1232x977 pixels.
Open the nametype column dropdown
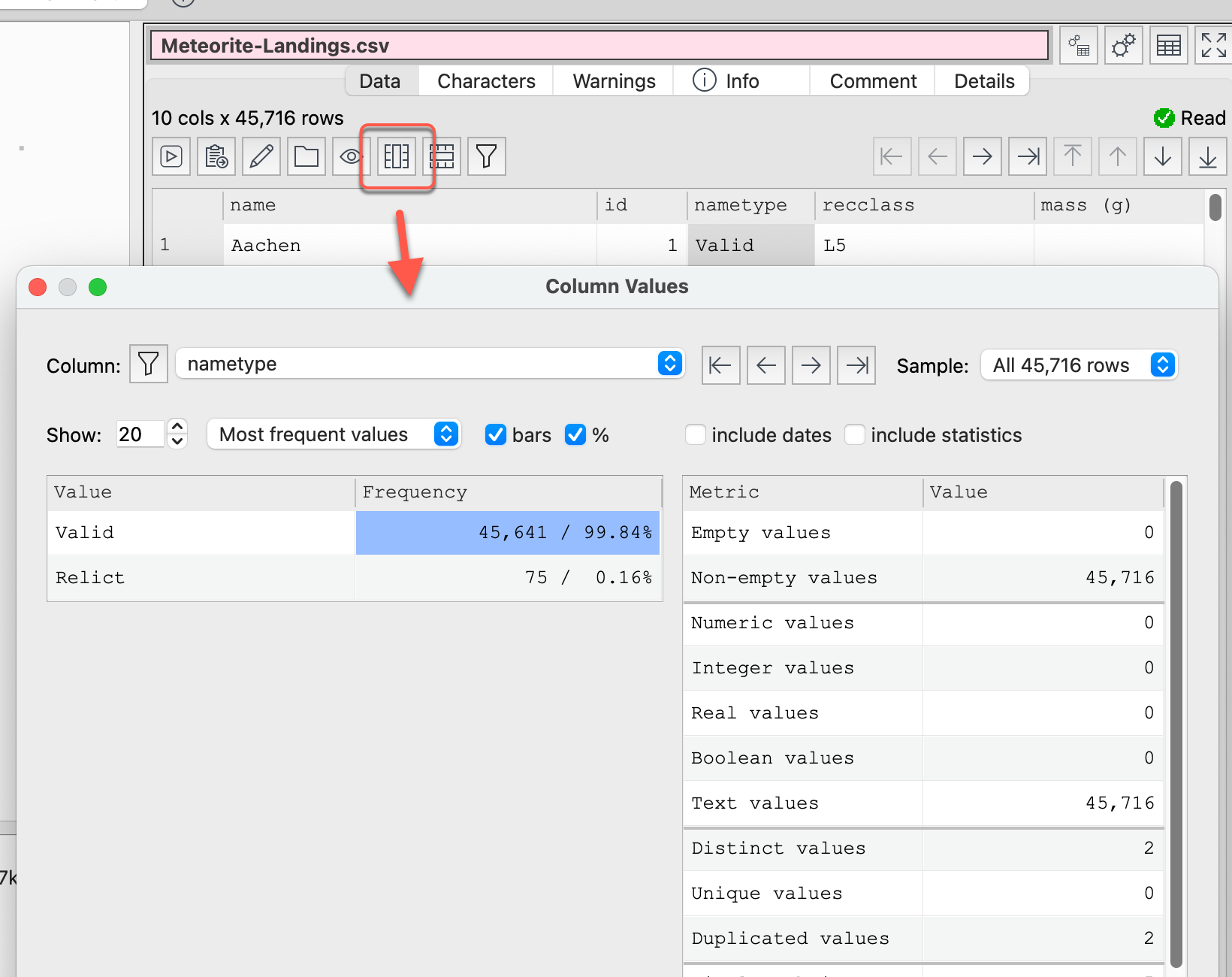point(430,364)
